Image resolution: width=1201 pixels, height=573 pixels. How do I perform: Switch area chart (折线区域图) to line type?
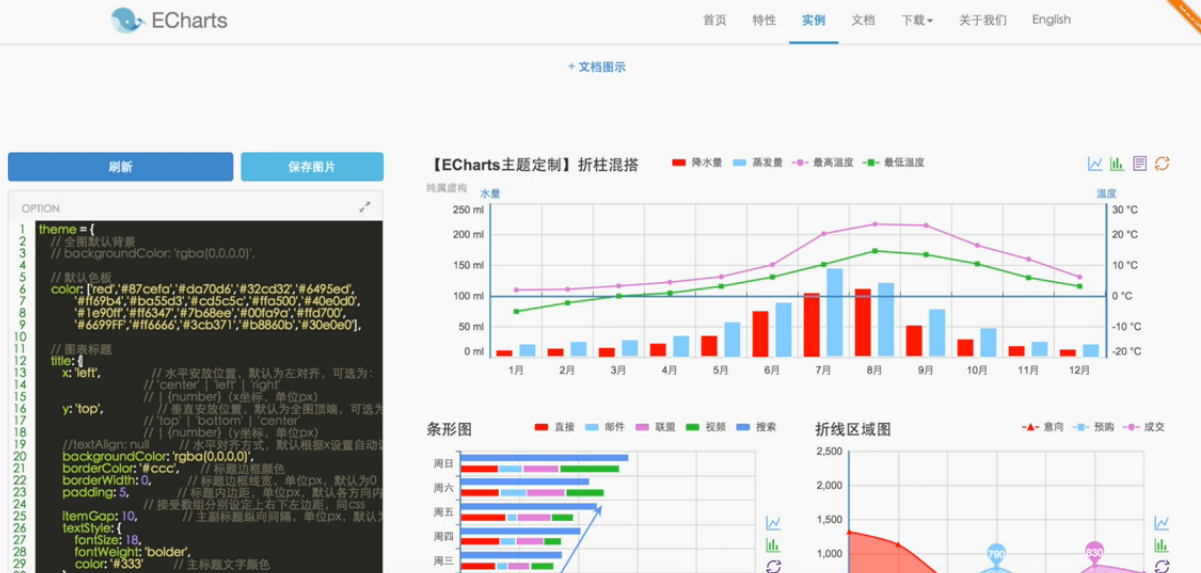pyautogui.click(x=1161, y=523)
